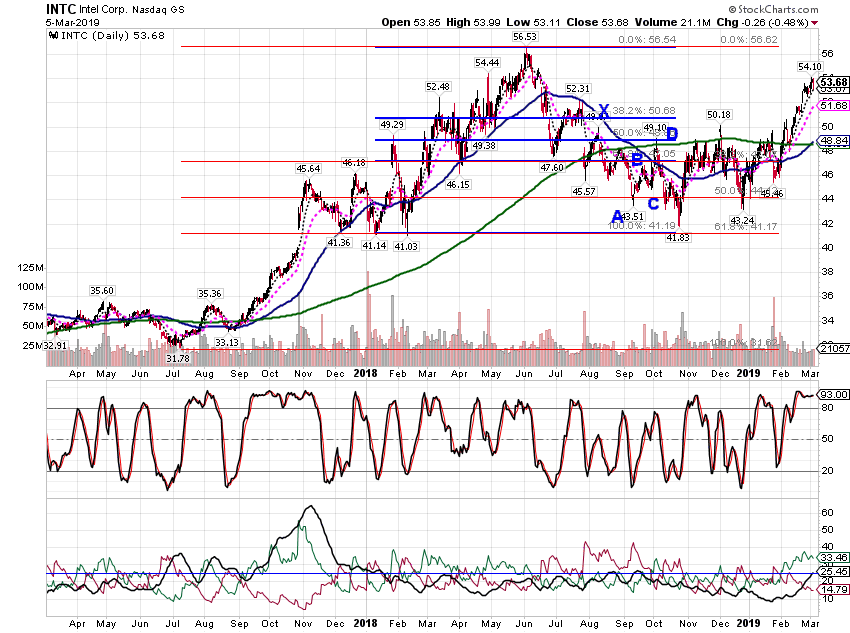The width and height of the screenshot is (850, 633).
Task: Click the 35.60 price annotation
Action: click(102, 291)
